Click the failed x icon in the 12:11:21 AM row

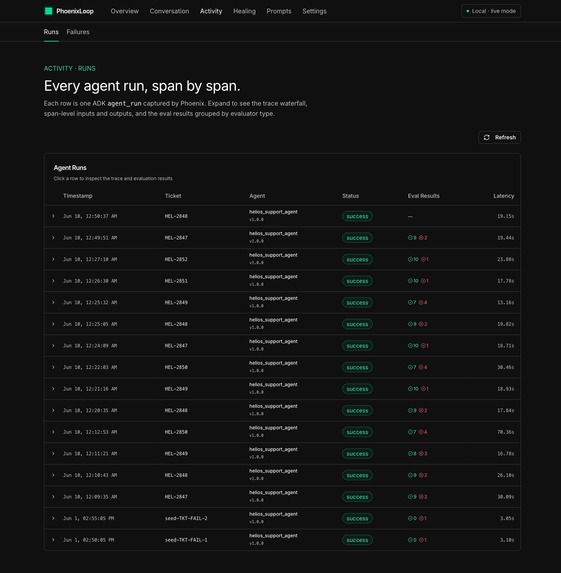[x=421, y=454]
